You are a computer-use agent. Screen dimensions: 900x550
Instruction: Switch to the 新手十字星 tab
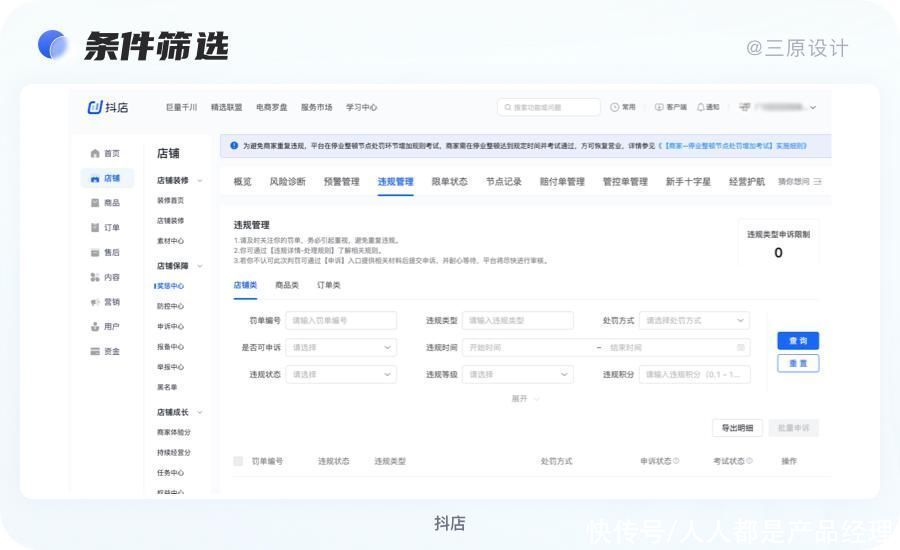coord(688,181)
